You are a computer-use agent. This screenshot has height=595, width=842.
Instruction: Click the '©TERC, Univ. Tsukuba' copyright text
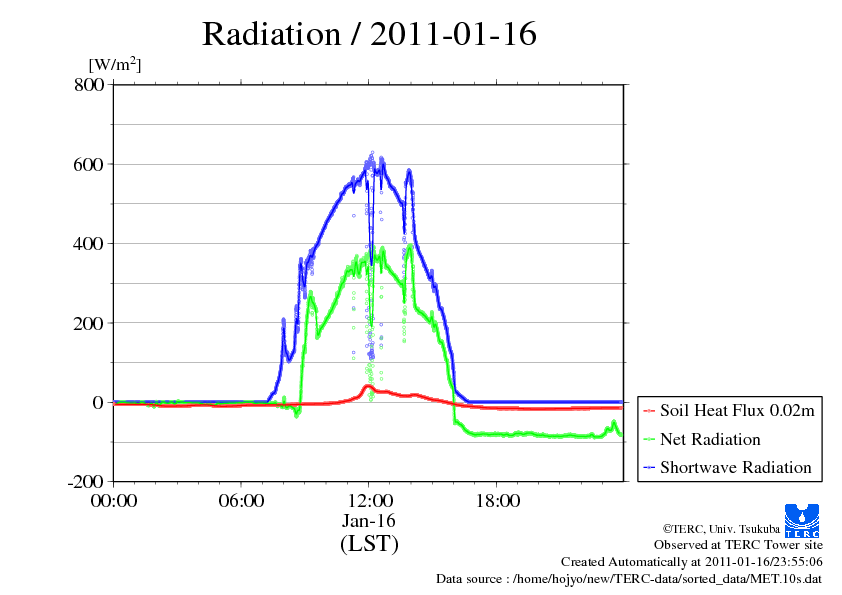(721, 529)
